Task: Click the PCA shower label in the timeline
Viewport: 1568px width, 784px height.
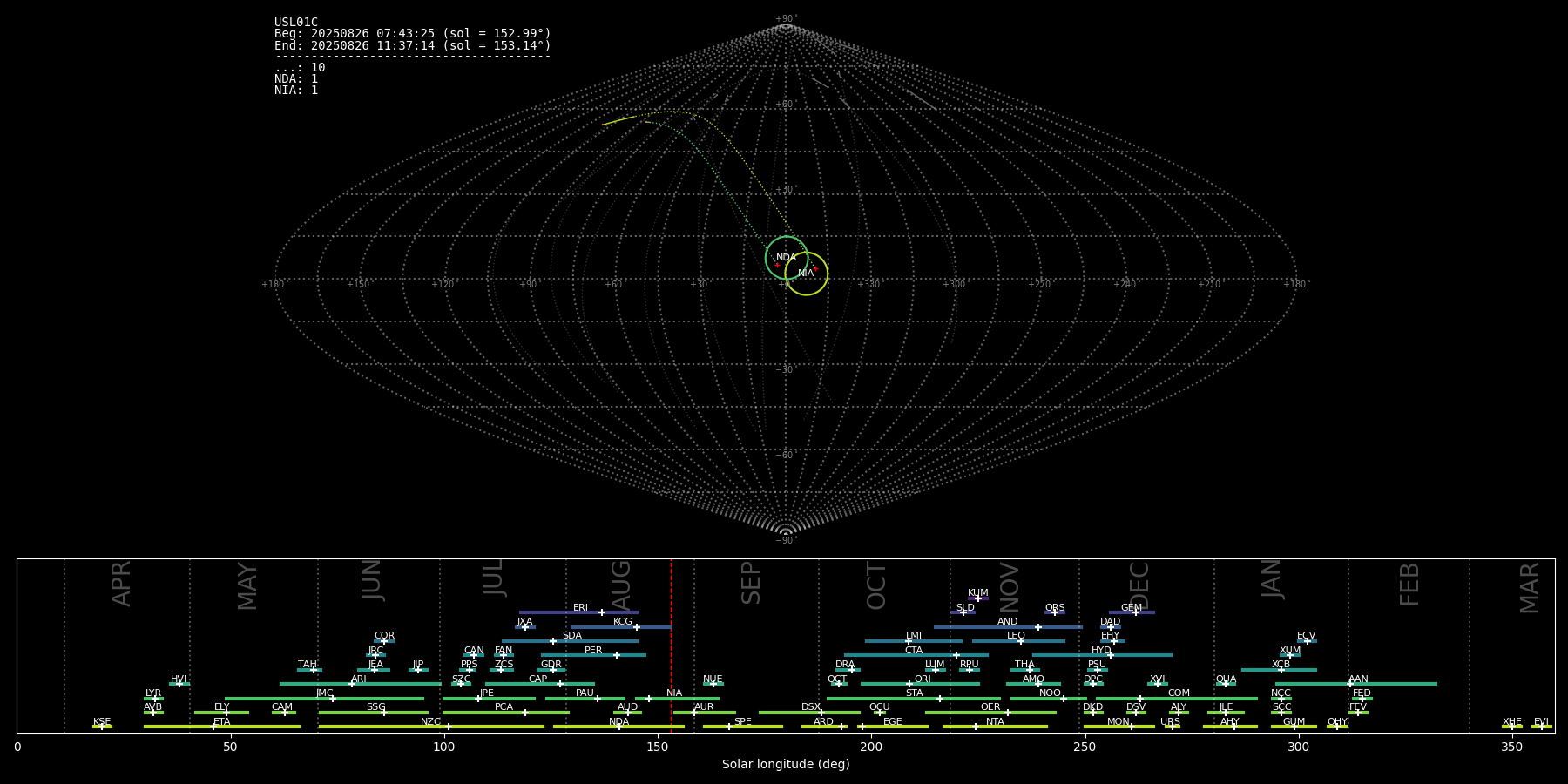Action: point(504,707)
